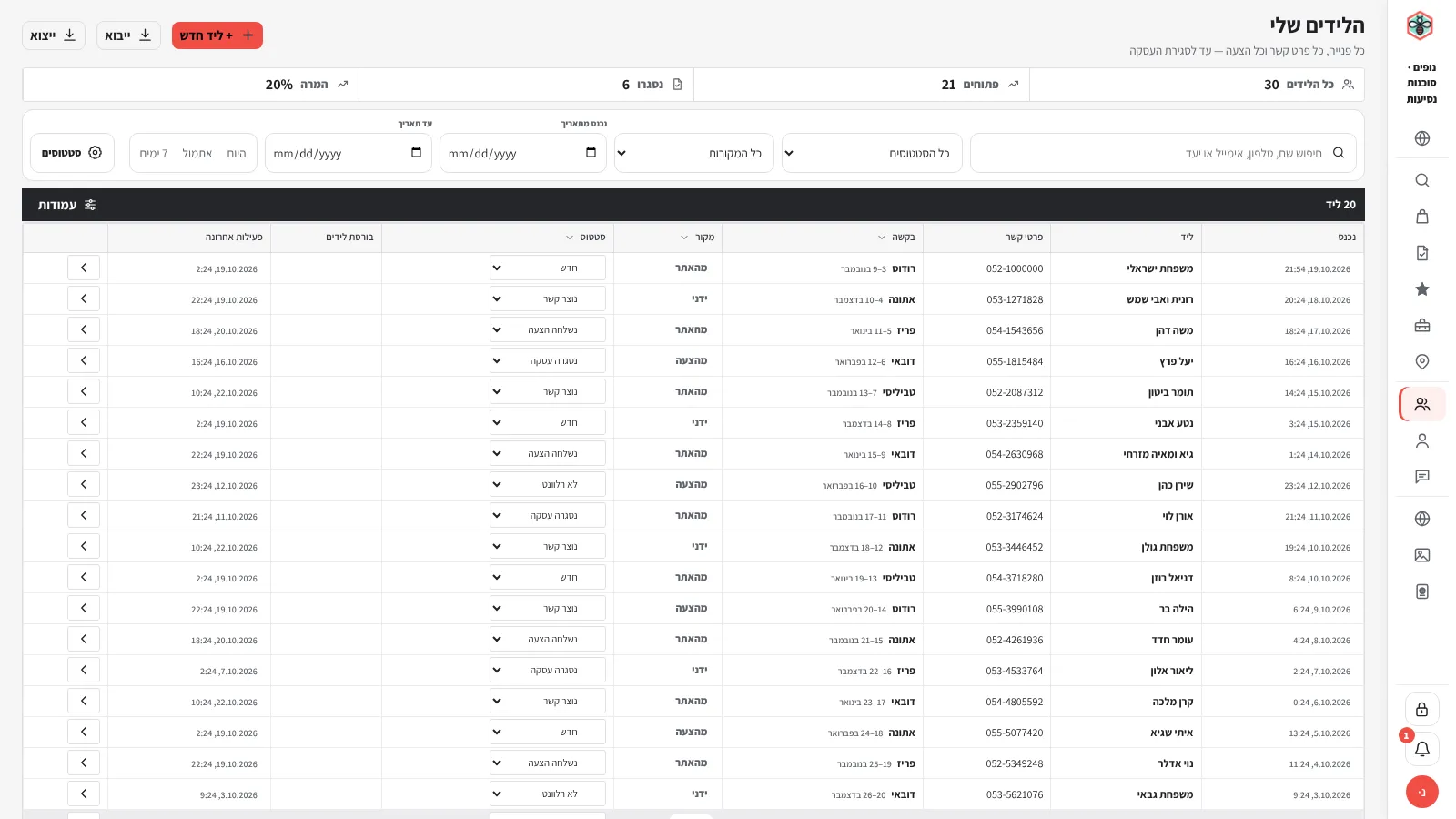Click the bee logo in the sidebar
The image size is (1456, 819).
coord(1420,25)
